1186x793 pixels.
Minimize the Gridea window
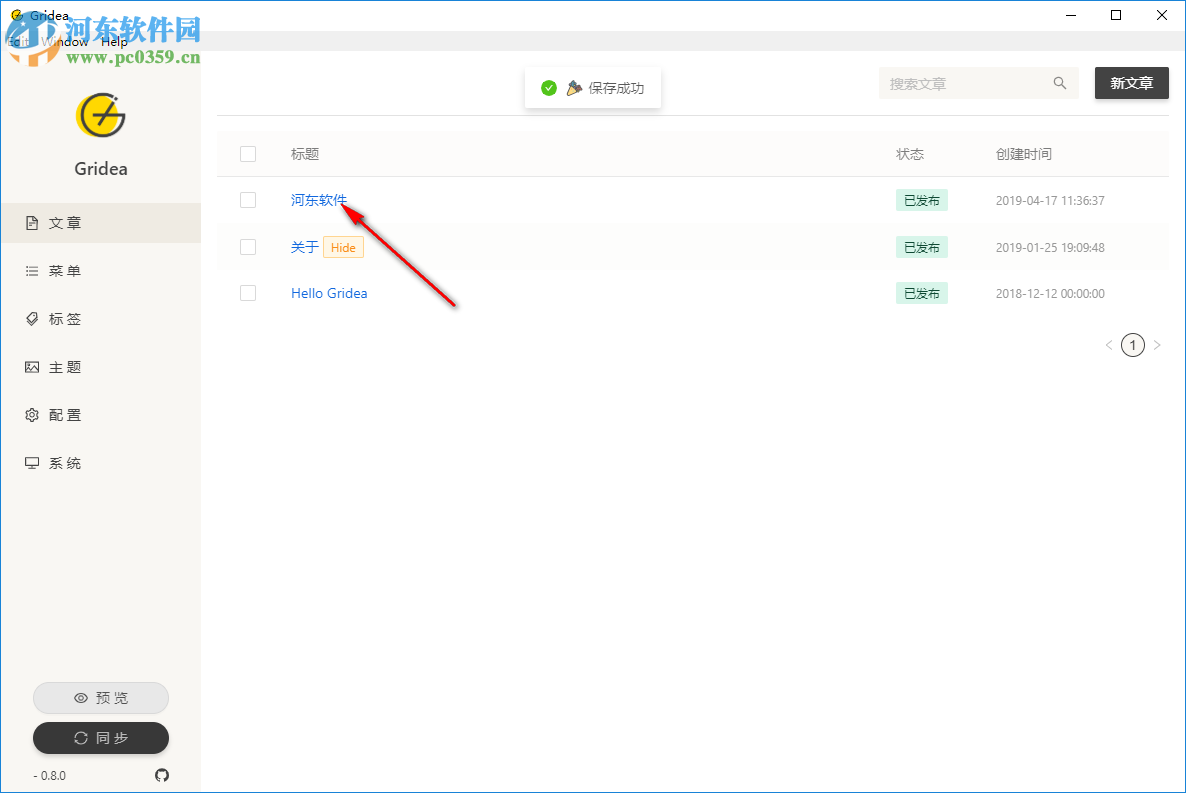click(1071, 15)
